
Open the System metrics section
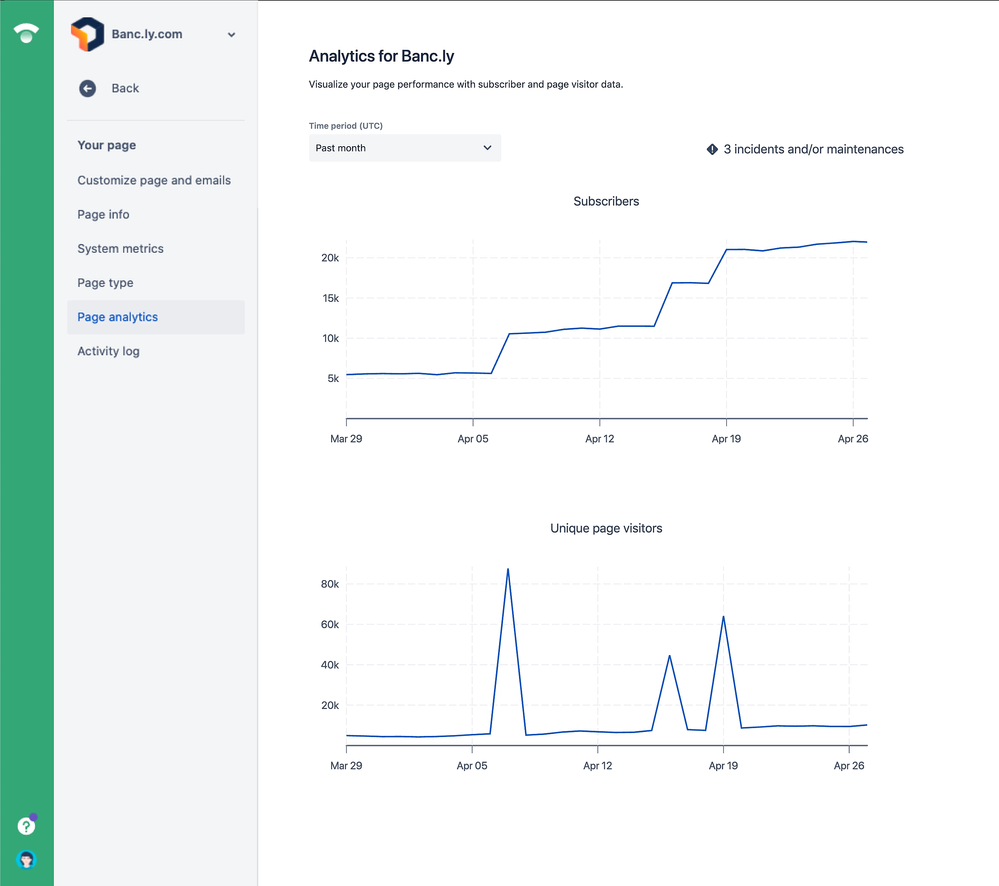click(x=118, y=248)
